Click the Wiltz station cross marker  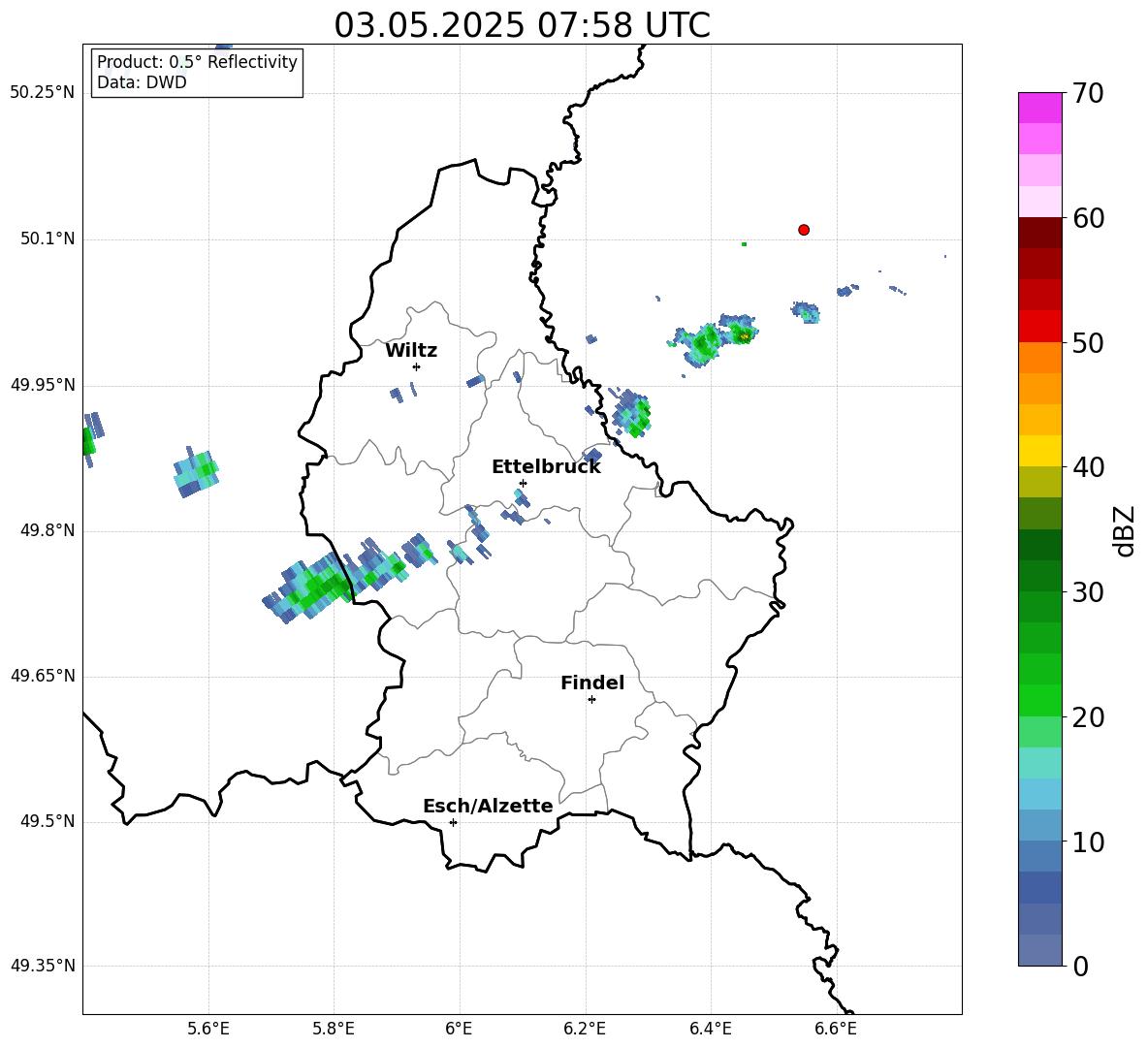[417, 366]
